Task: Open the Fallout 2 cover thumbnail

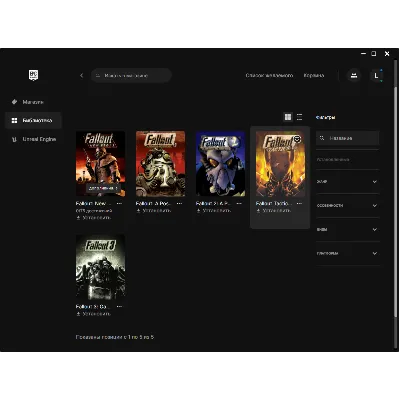Action: click(220, 164)
